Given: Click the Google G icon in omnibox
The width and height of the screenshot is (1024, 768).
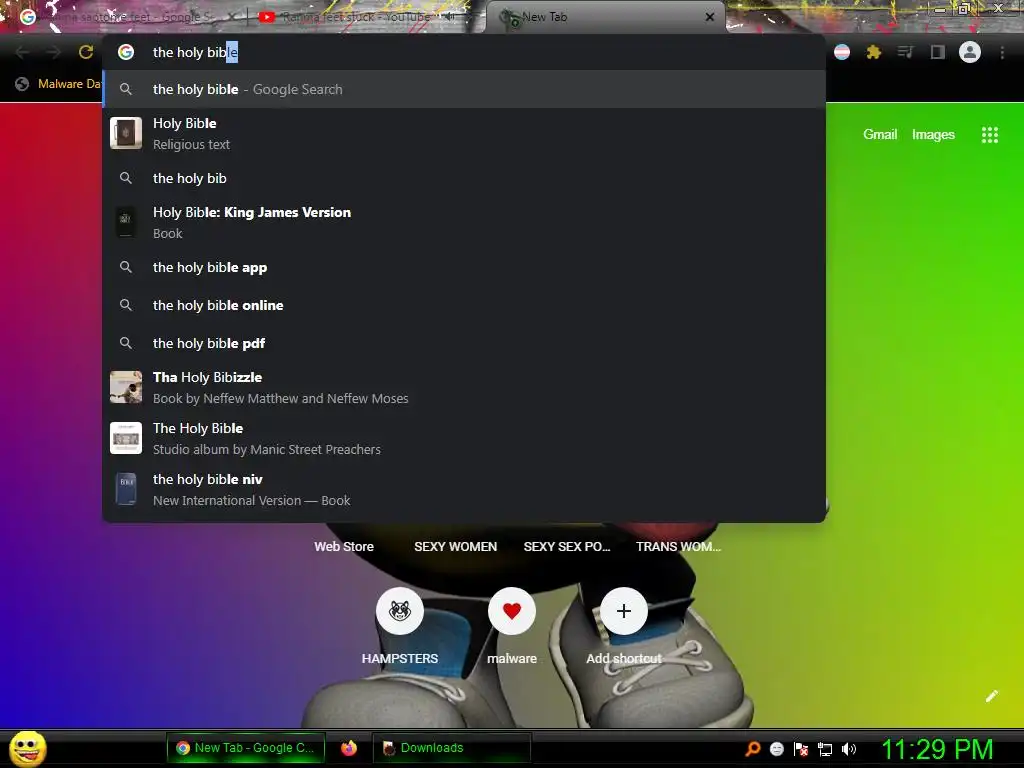Looking at the screenshot, I should point(126,52).
